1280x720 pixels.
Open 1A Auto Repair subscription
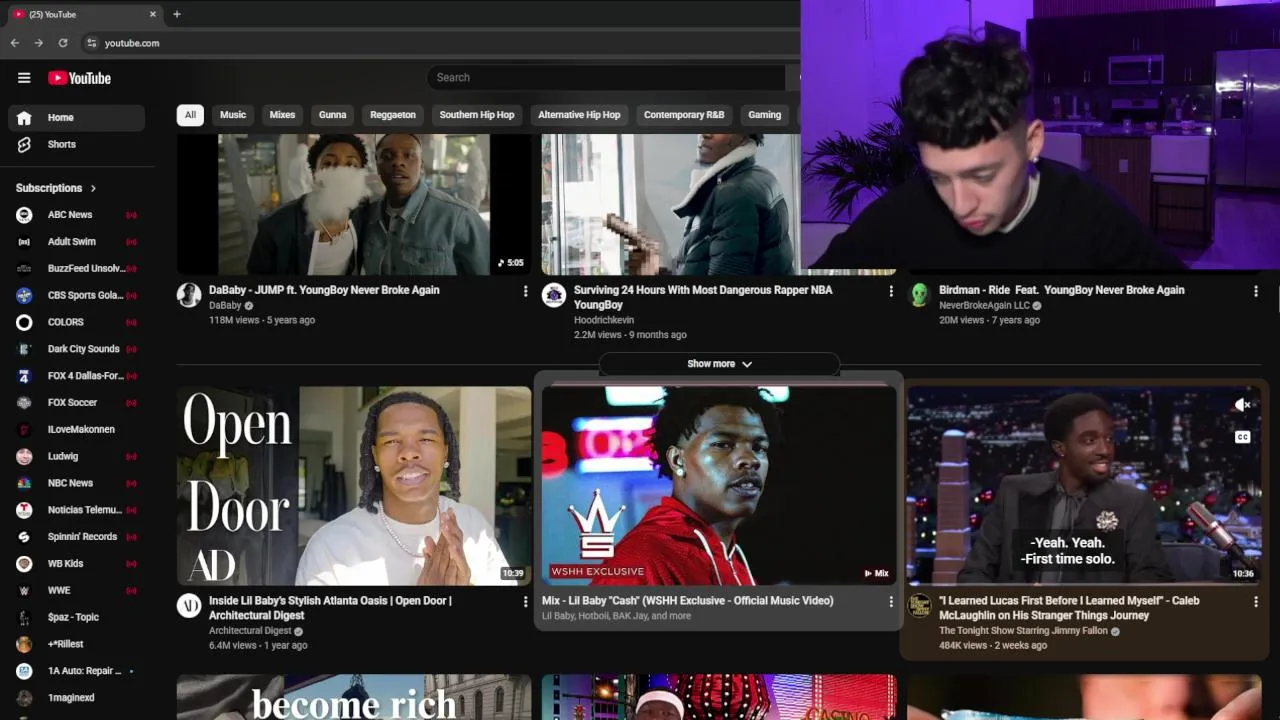pyautogui.click(x=76, y=671)
